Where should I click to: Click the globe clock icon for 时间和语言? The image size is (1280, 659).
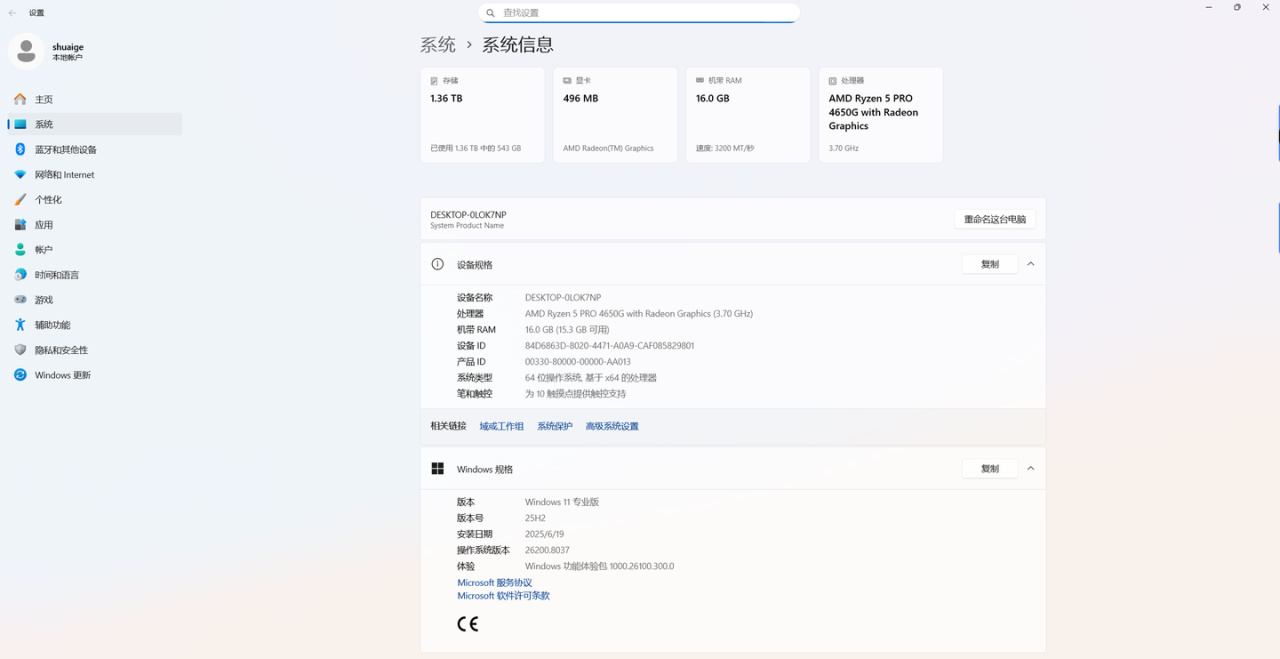20,275
